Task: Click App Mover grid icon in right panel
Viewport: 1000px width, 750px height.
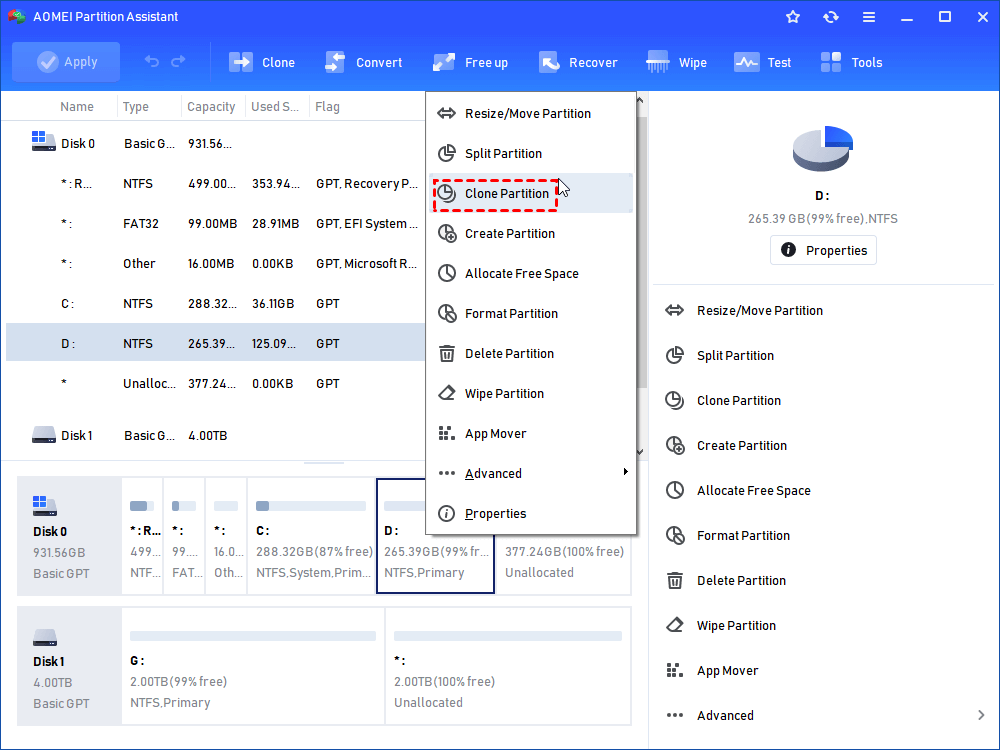Action: pos(674,670)
